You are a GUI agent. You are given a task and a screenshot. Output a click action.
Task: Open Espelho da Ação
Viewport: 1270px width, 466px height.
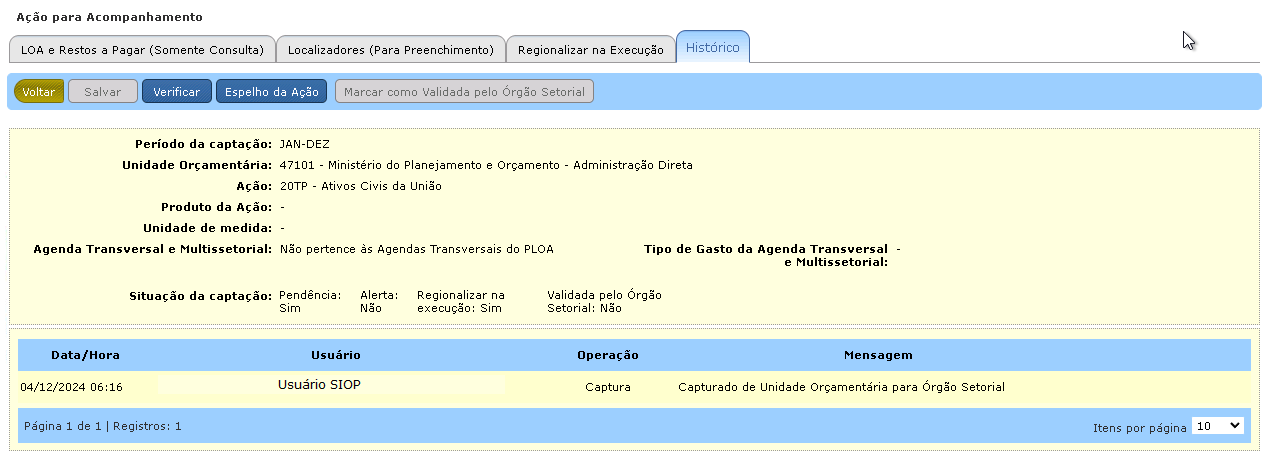271,92
